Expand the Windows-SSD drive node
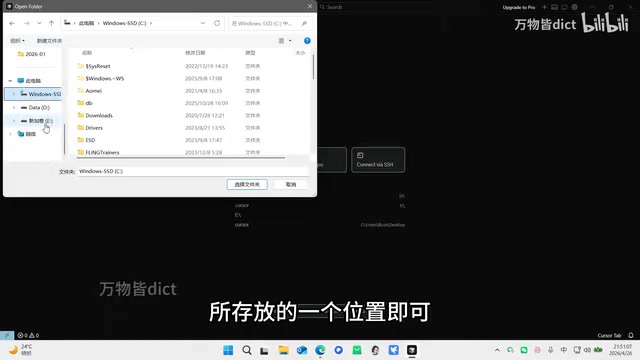The width and height of the screenshot is (640, 360). point(13,94)
